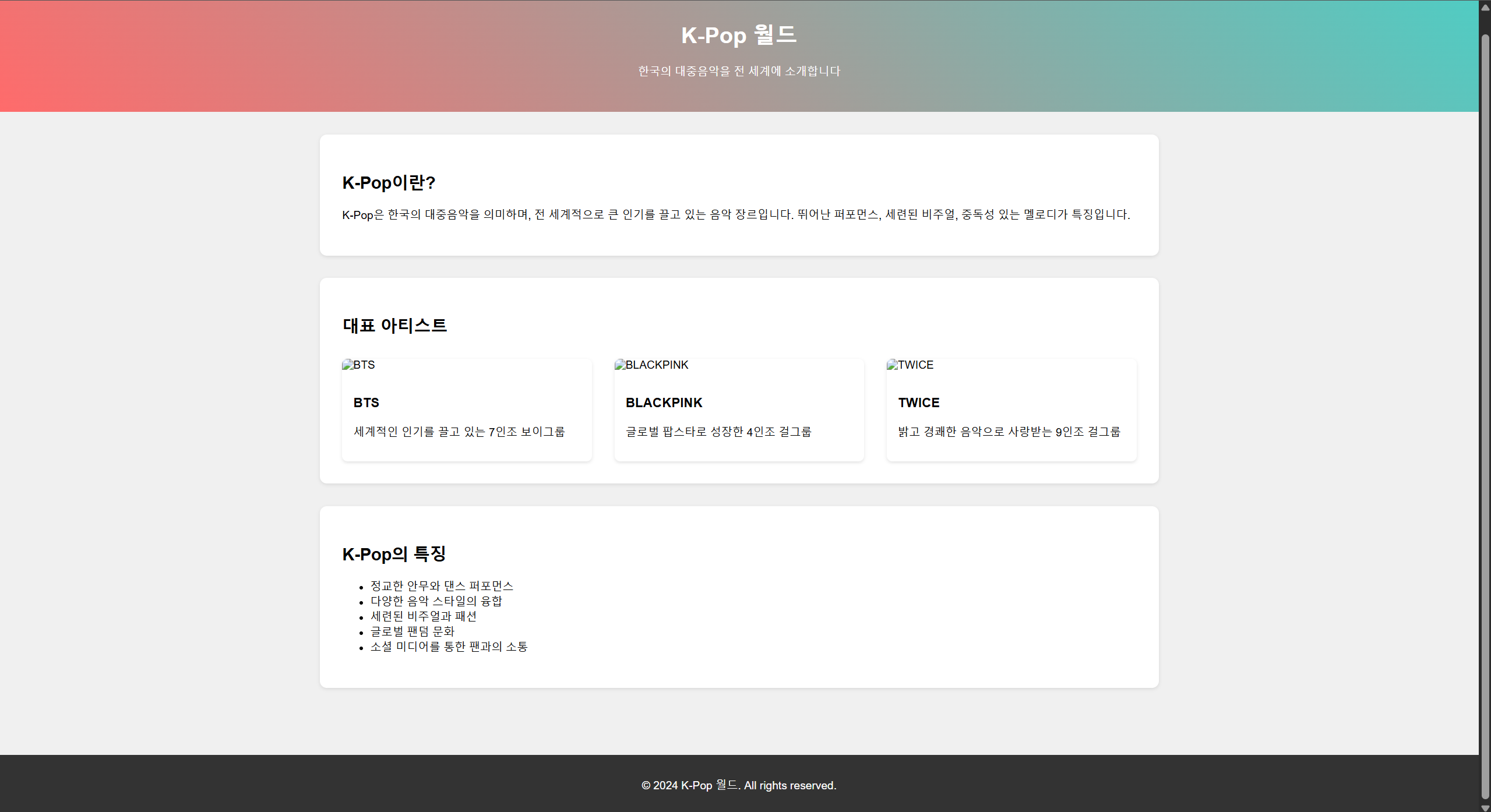Select the TWICE card heading
1491x812 pixels.
click(918, 403)
